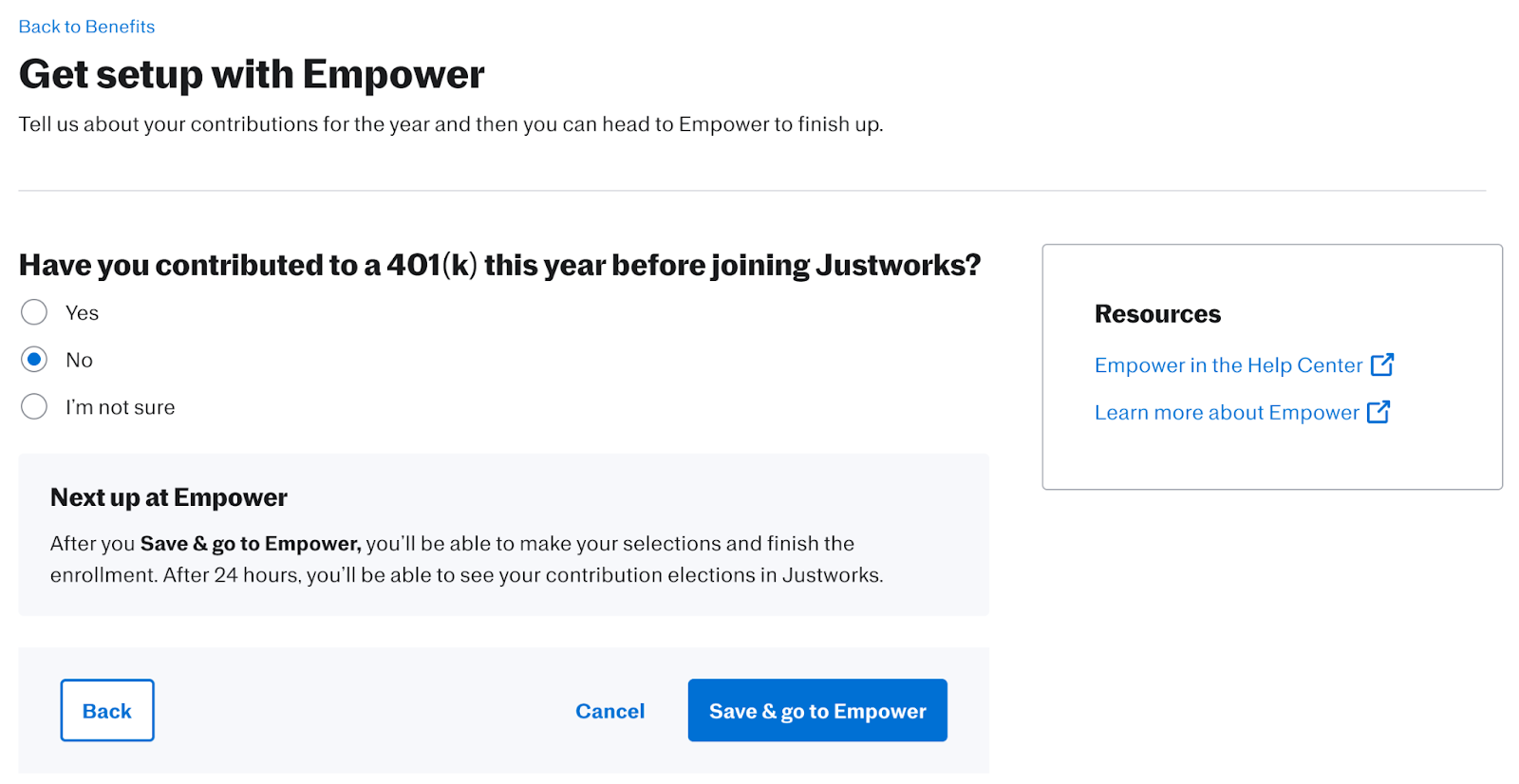Follow the Learn more about Empower link
This screenshot has width=1519, height=784.
click(1227, 413)
